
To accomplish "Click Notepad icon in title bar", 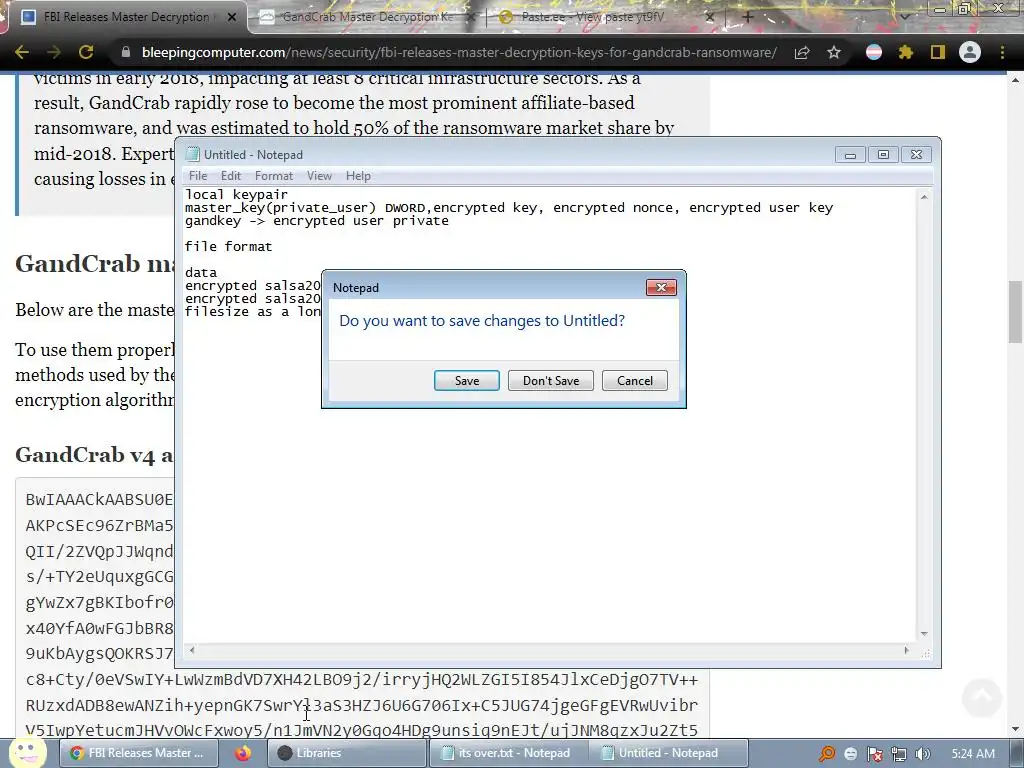I will pyautogui.click(x=192, y=154).
